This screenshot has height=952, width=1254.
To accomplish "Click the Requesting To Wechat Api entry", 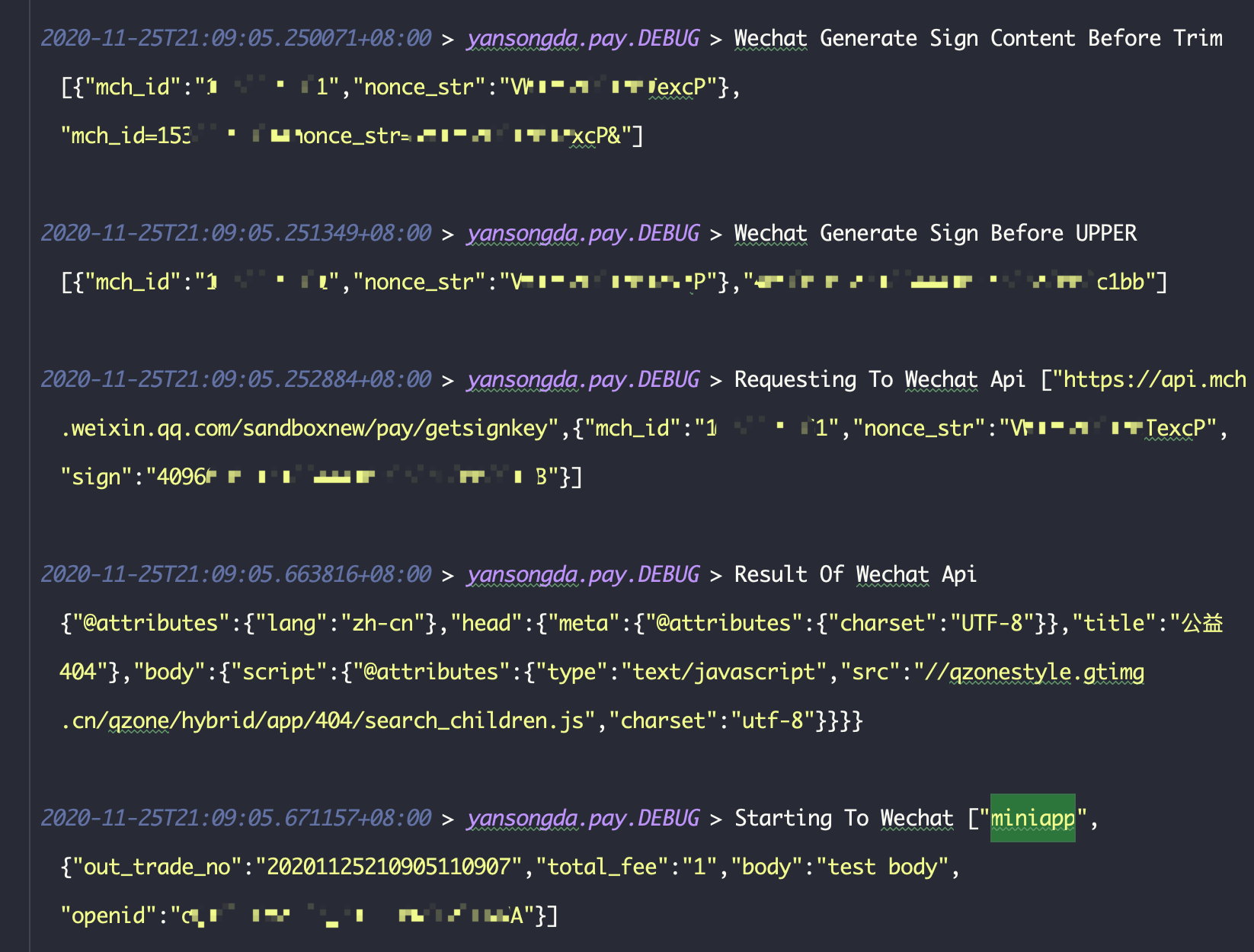I will point(880,379).
